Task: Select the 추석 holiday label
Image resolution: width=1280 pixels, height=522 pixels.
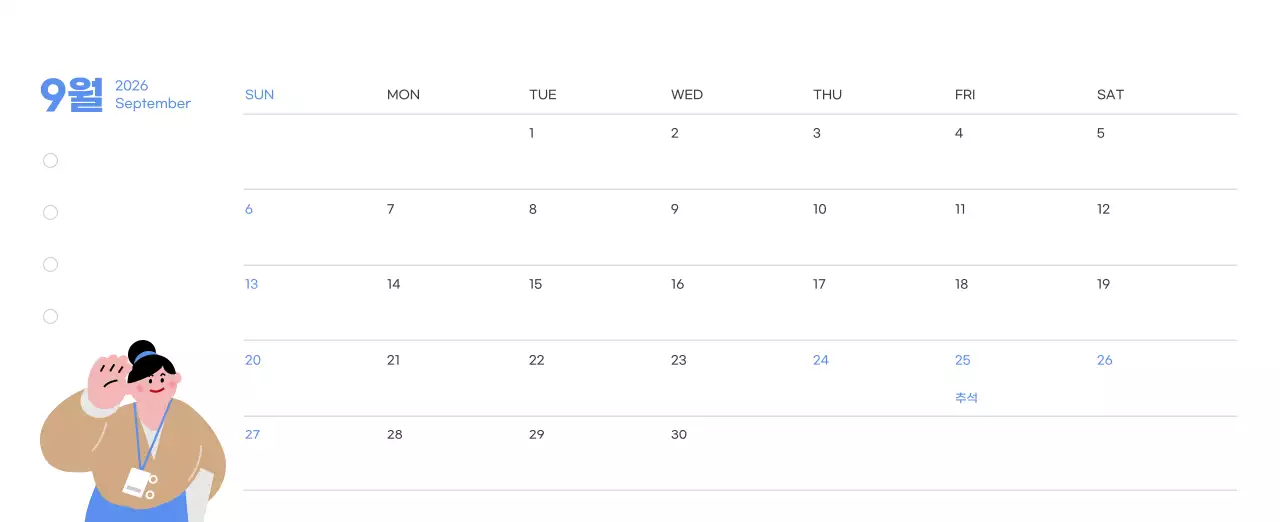Action: click(x=966, y=398)
